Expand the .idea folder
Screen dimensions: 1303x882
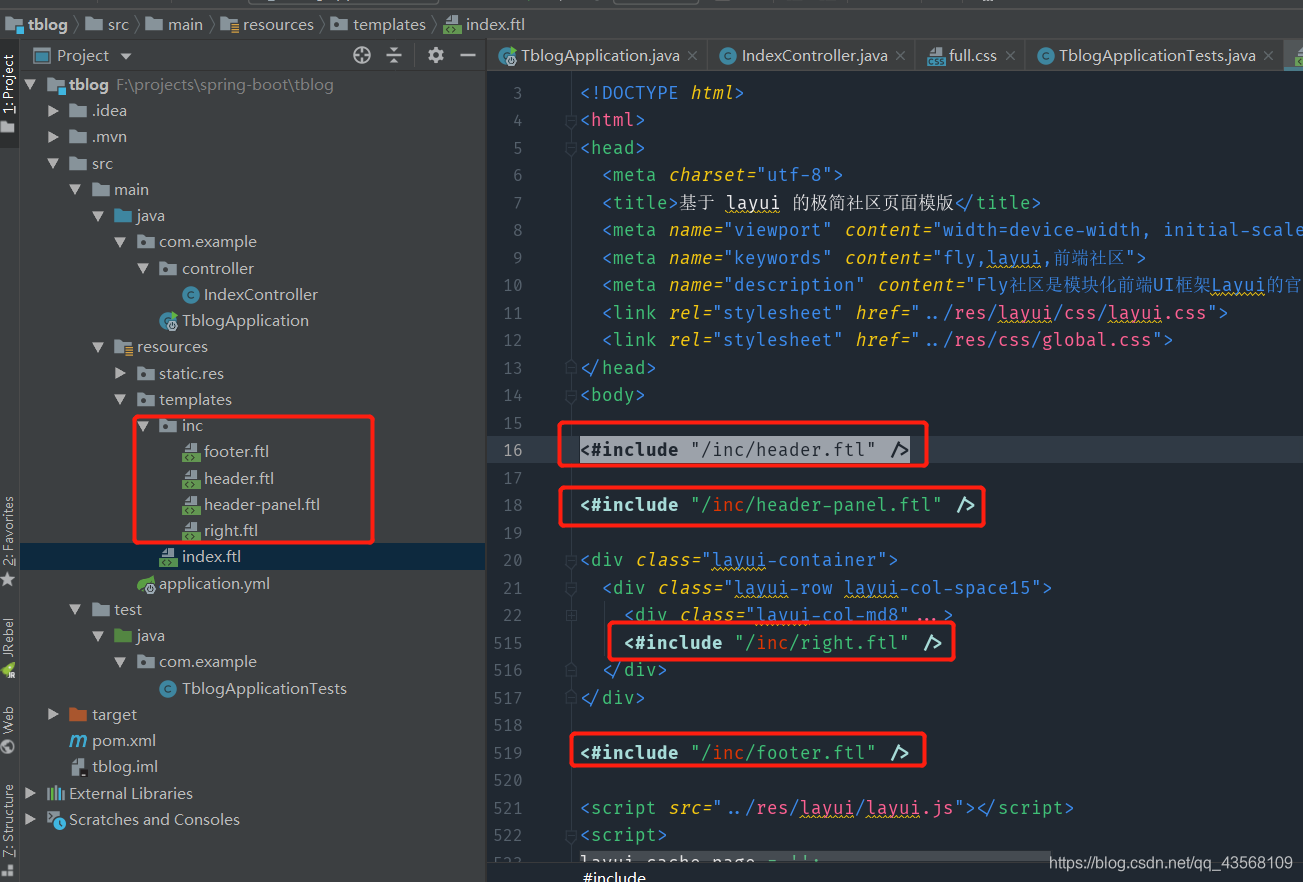[53, 111]
